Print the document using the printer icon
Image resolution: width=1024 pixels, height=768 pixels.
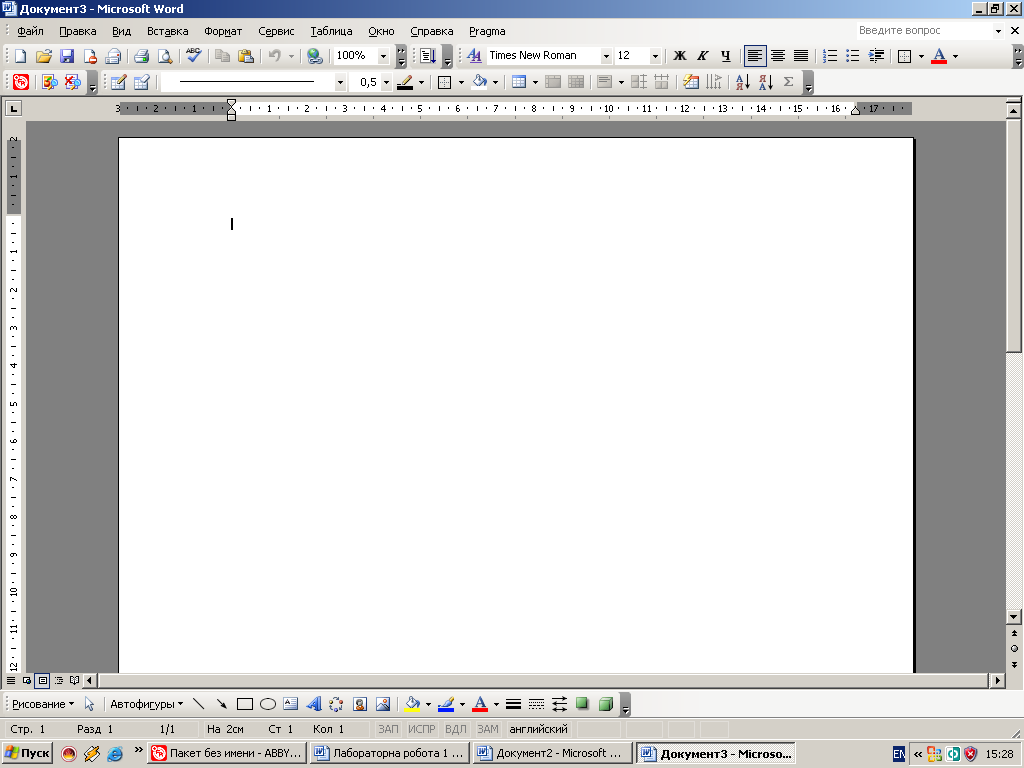141,56
